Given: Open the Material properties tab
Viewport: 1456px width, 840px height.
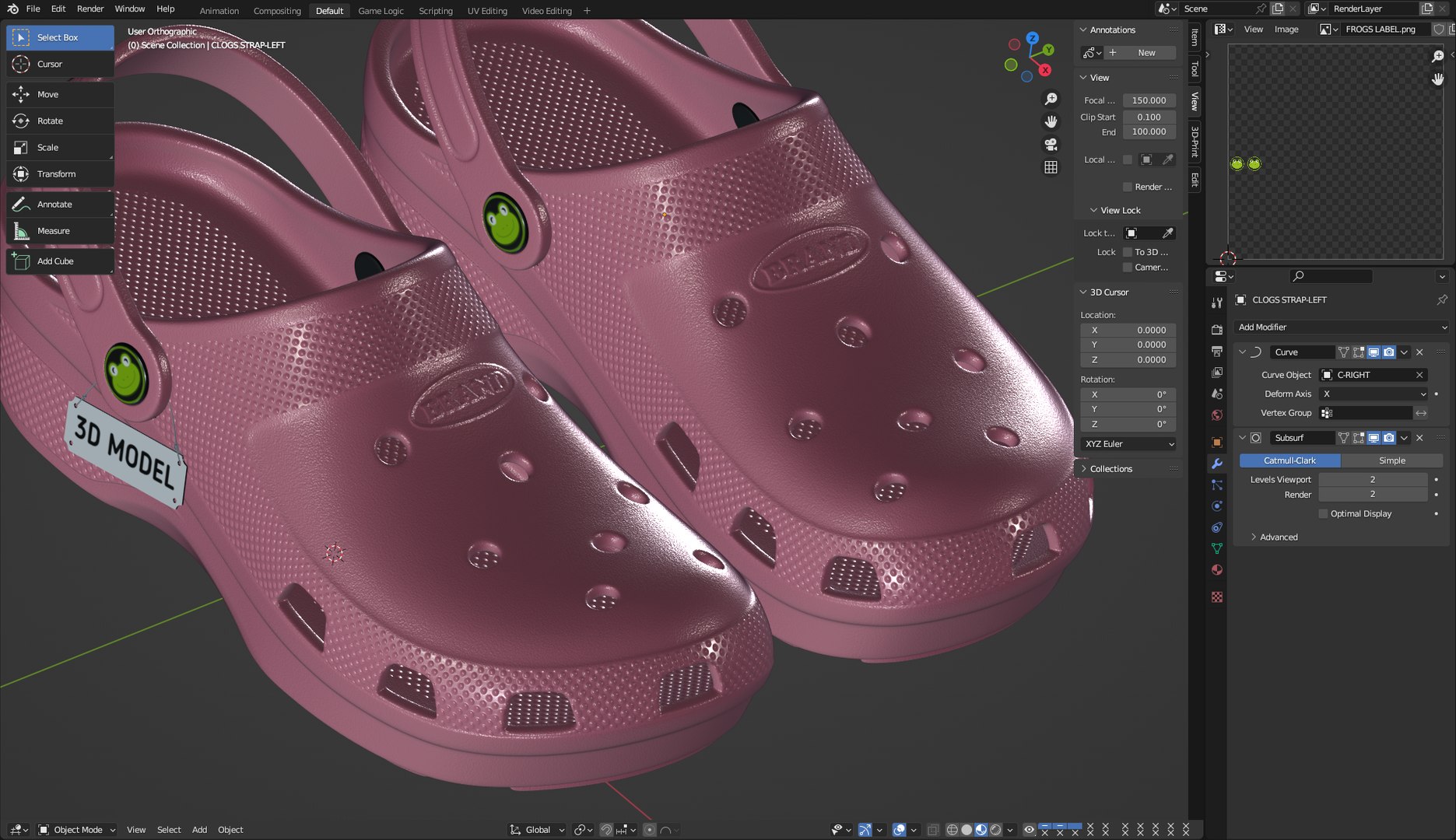Looking at the screenshot, I should click(1217, 569).
